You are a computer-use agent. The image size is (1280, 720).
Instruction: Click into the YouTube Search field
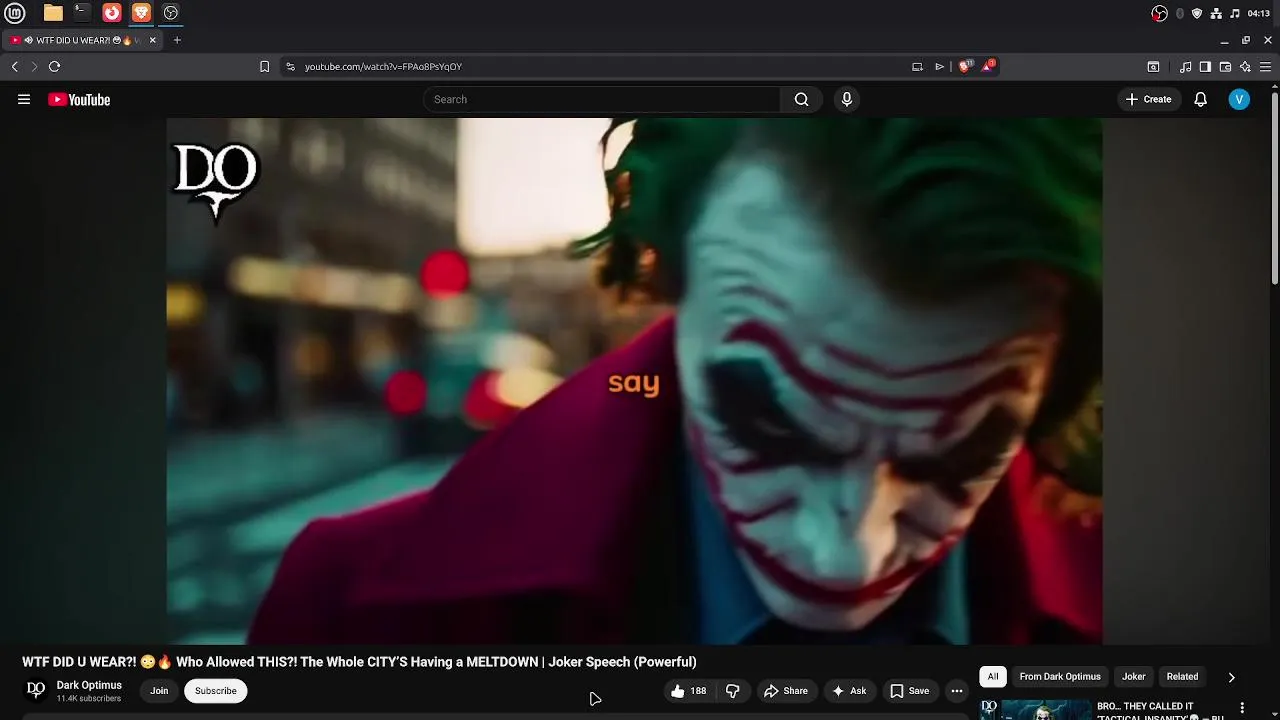coord(602,99)
